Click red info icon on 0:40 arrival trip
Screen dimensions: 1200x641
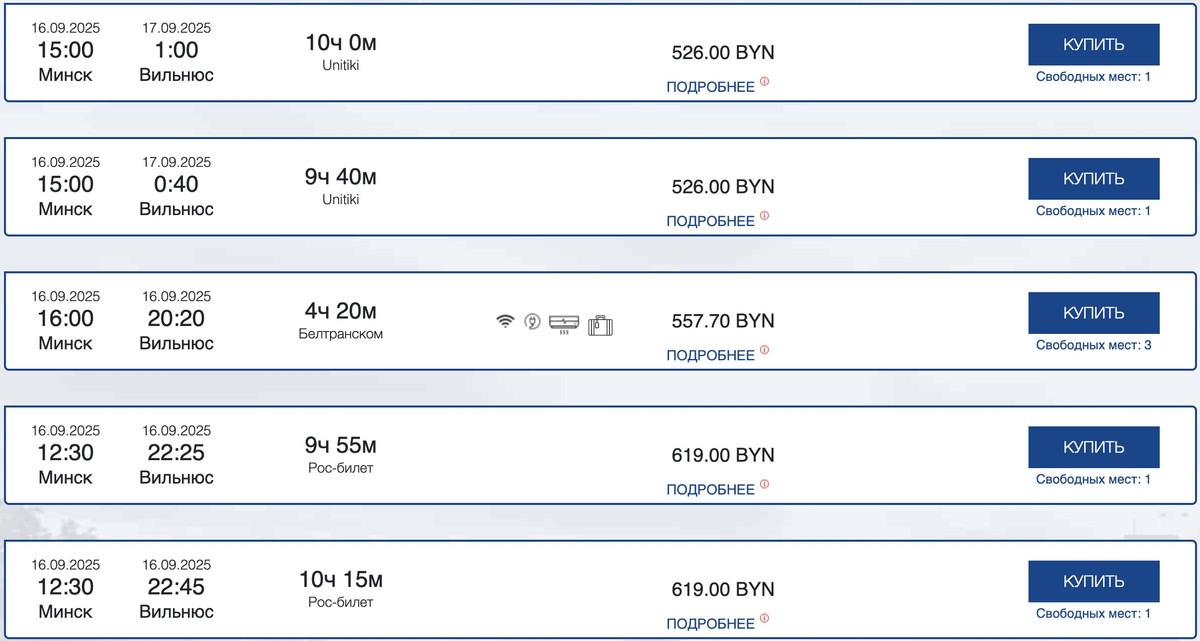(765, 216)
